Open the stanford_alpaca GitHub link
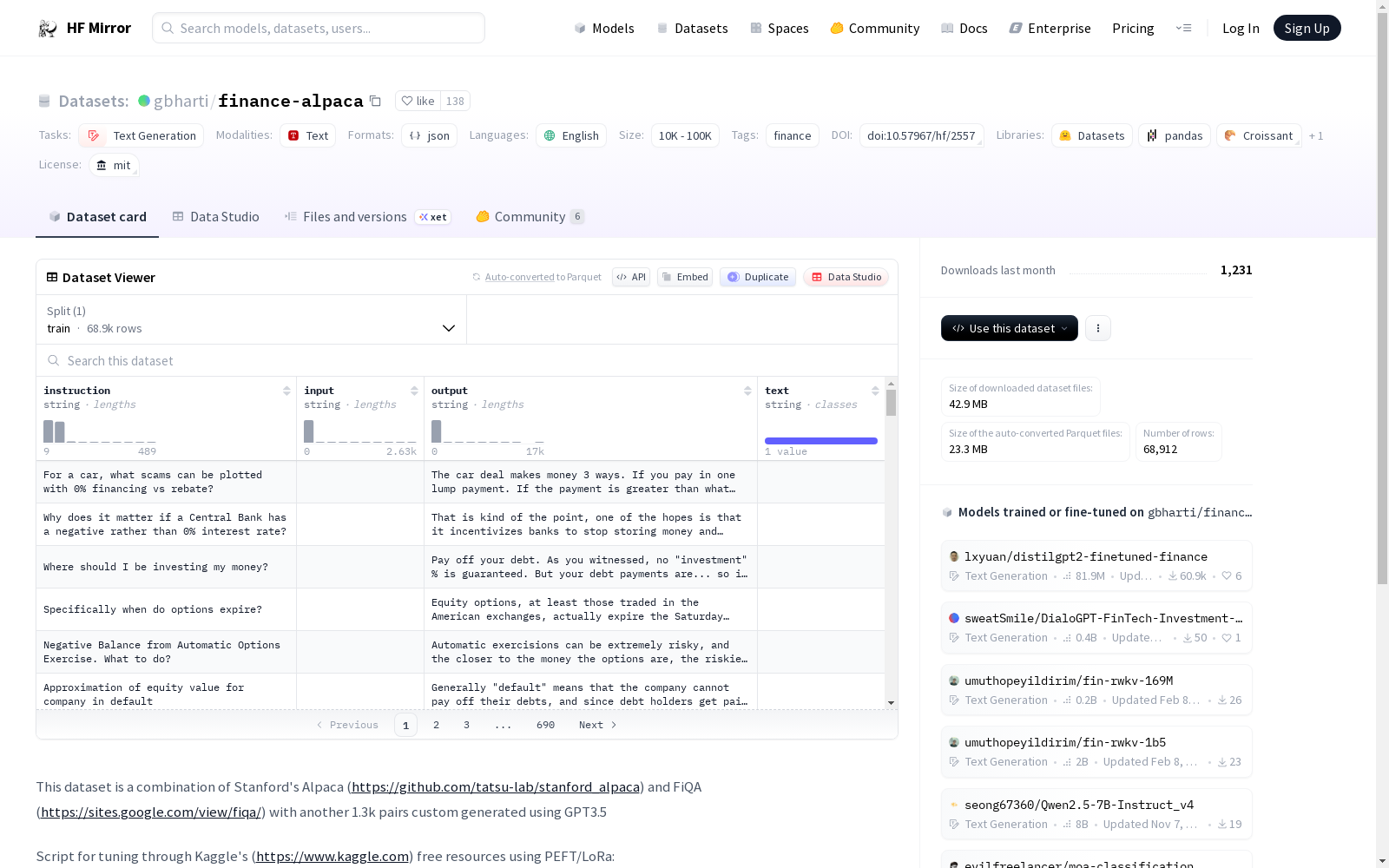Image resolution: width=1389 pixels, height=868 pixels. pyautogui.click(x=496, y=787)
